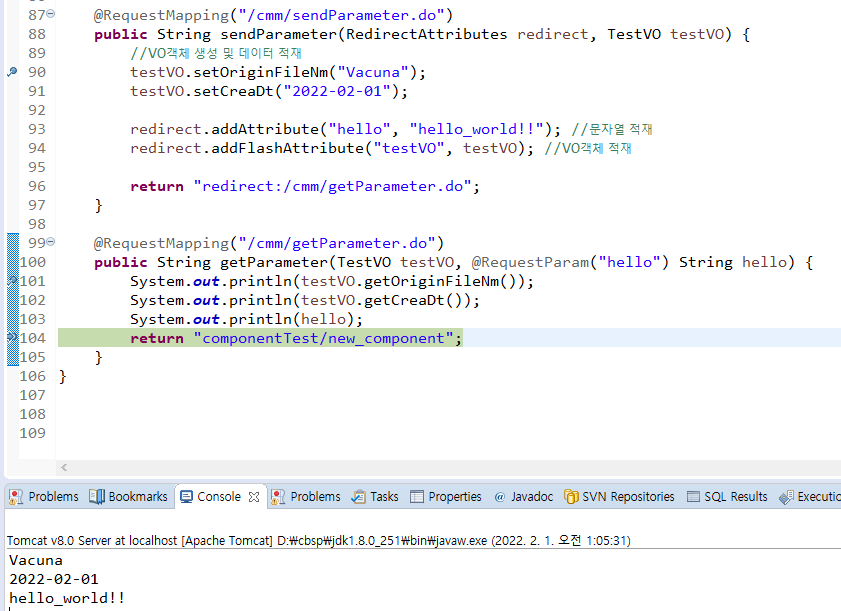
Task: Click the current instruction pointer on line 104
Action: click(12, 337)
